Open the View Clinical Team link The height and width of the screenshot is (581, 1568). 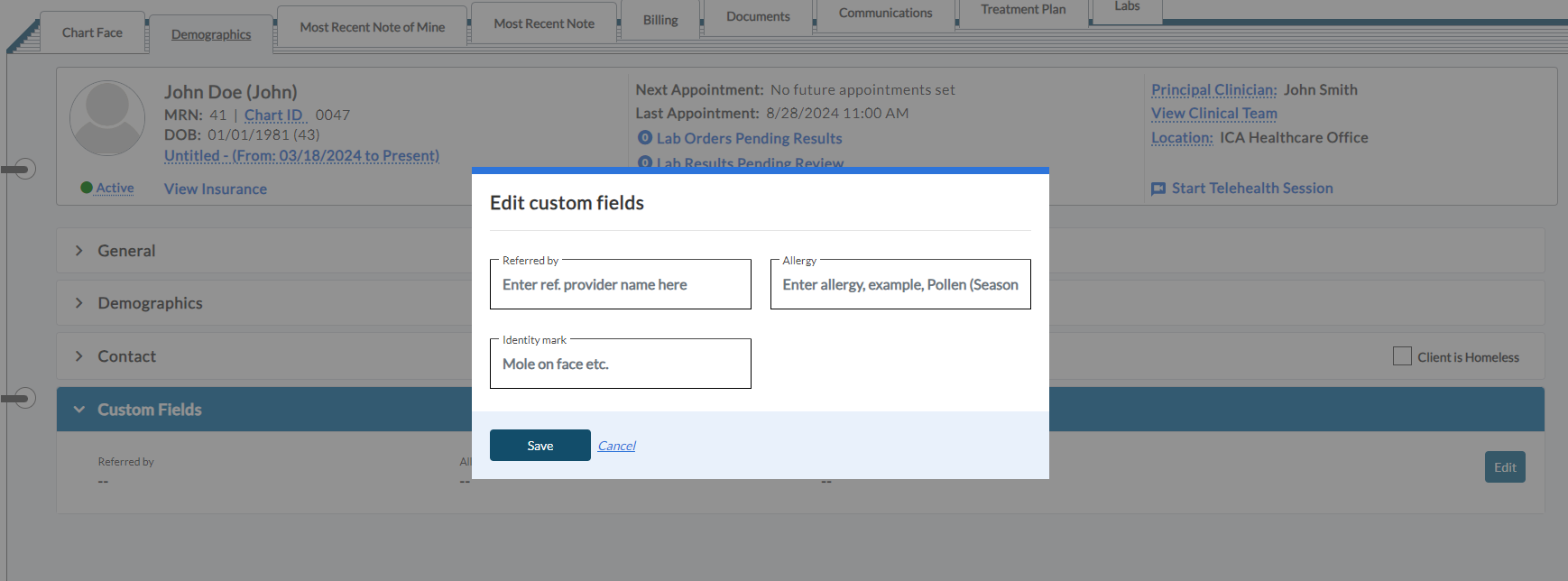tap(1213, 114)
